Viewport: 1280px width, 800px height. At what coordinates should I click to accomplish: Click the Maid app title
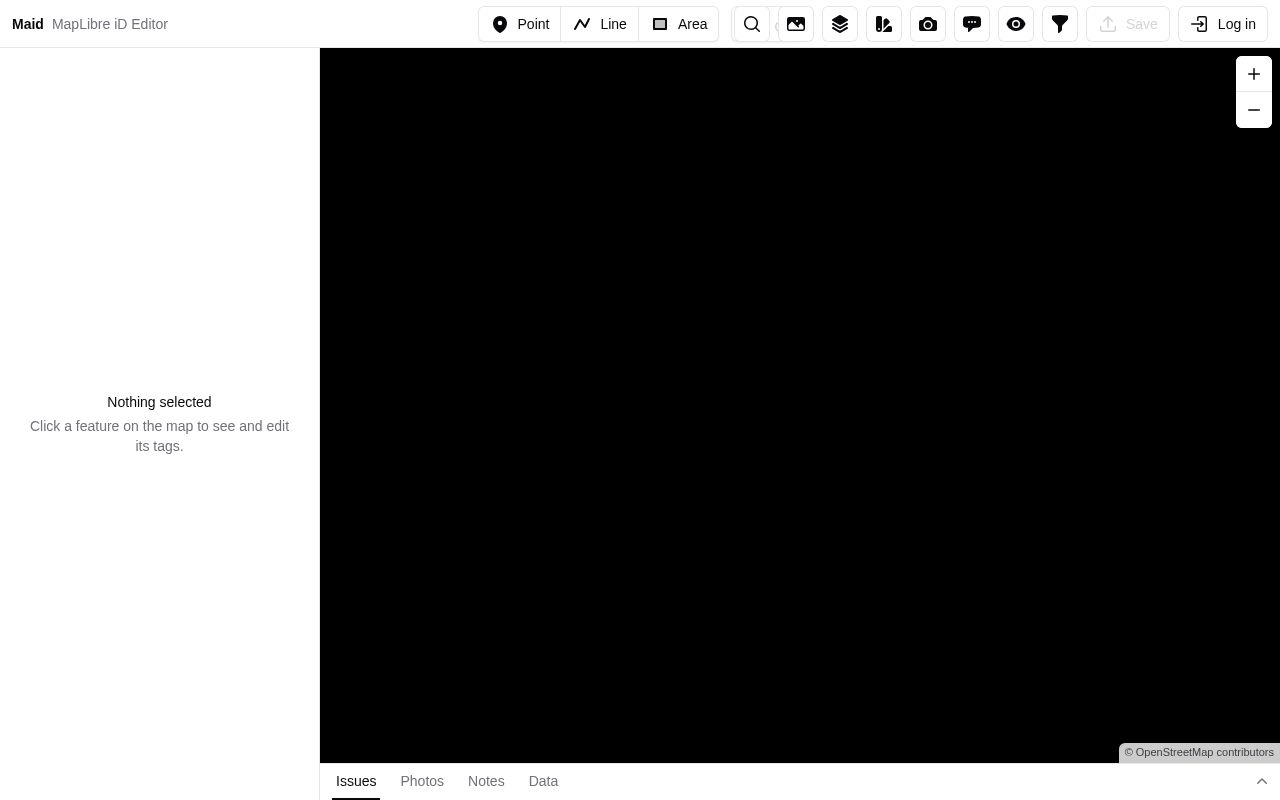click(x=28, y=24)
